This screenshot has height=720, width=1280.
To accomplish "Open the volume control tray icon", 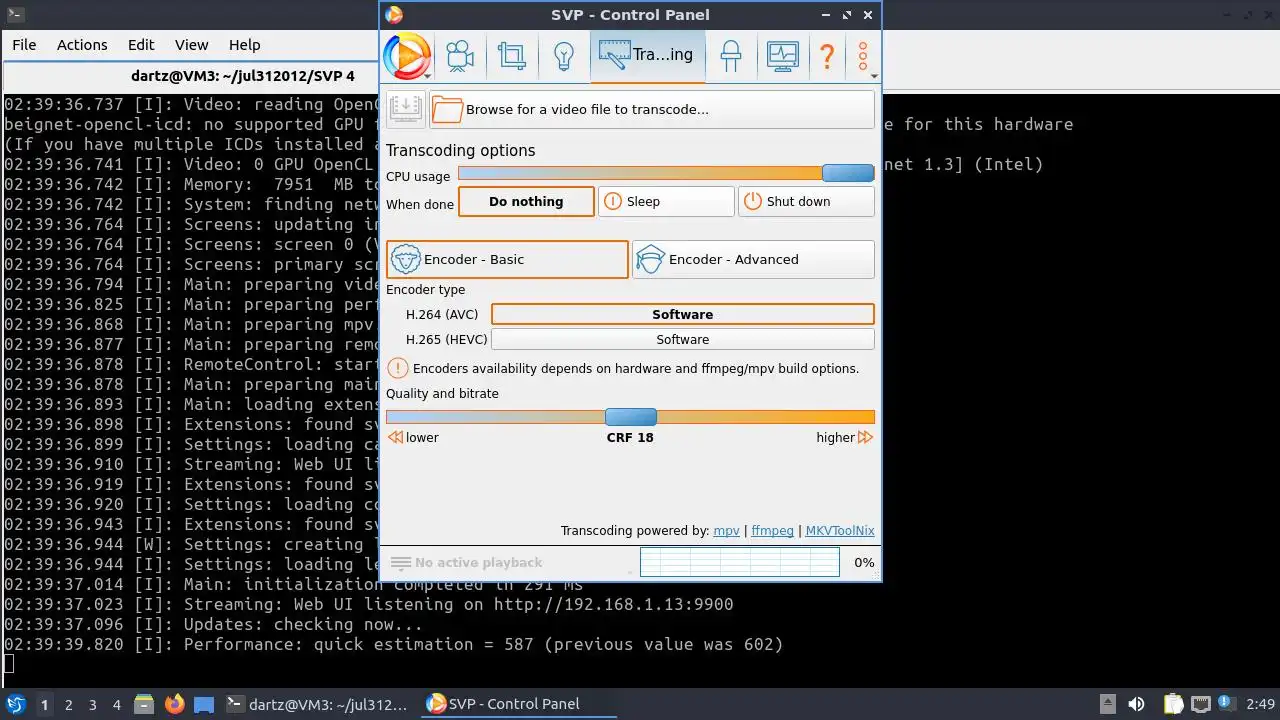I will click(1136, 704).
